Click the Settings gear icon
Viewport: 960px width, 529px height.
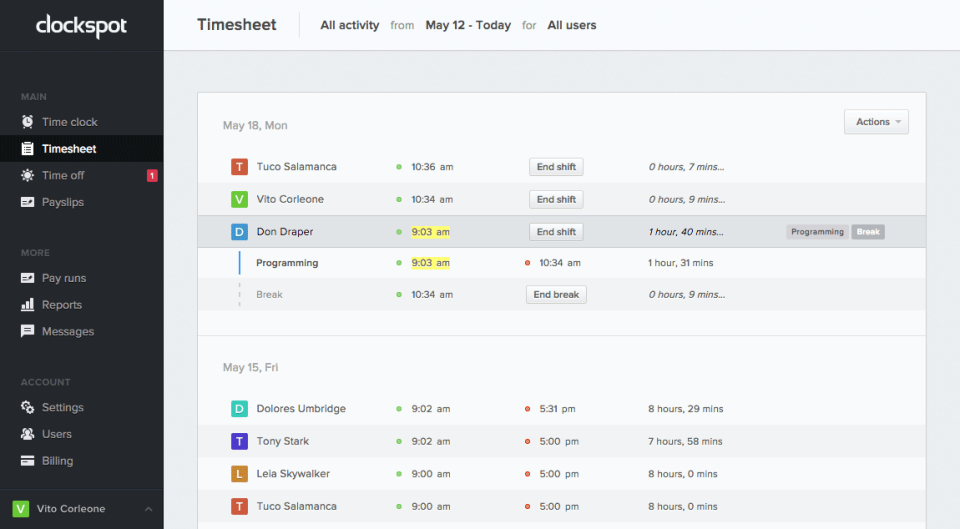point(28,408)
